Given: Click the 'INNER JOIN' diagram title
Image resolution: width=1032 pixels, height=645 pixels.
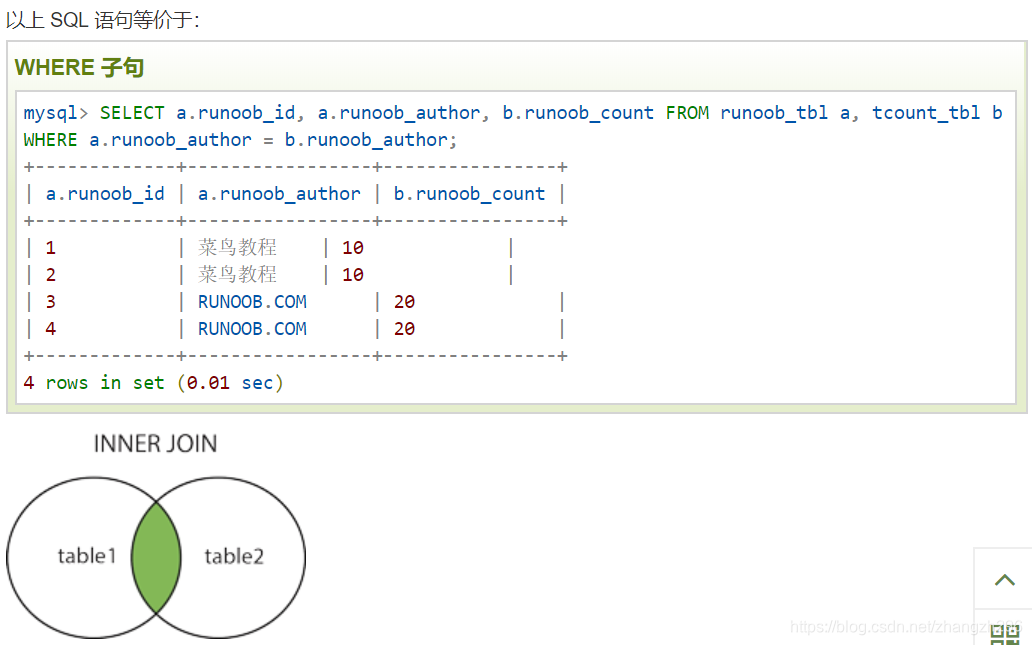Looking at the screenshot, I should pyautogui.click(x=155, y=444).
